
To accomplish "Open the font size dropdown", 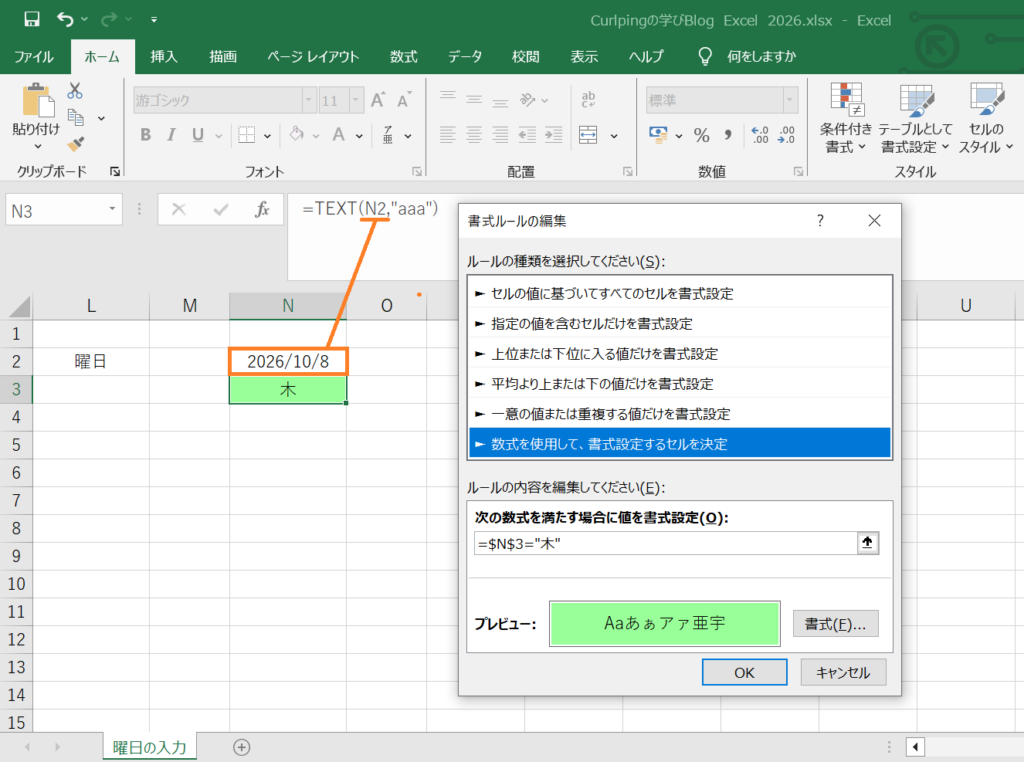I will coord(356,100).
